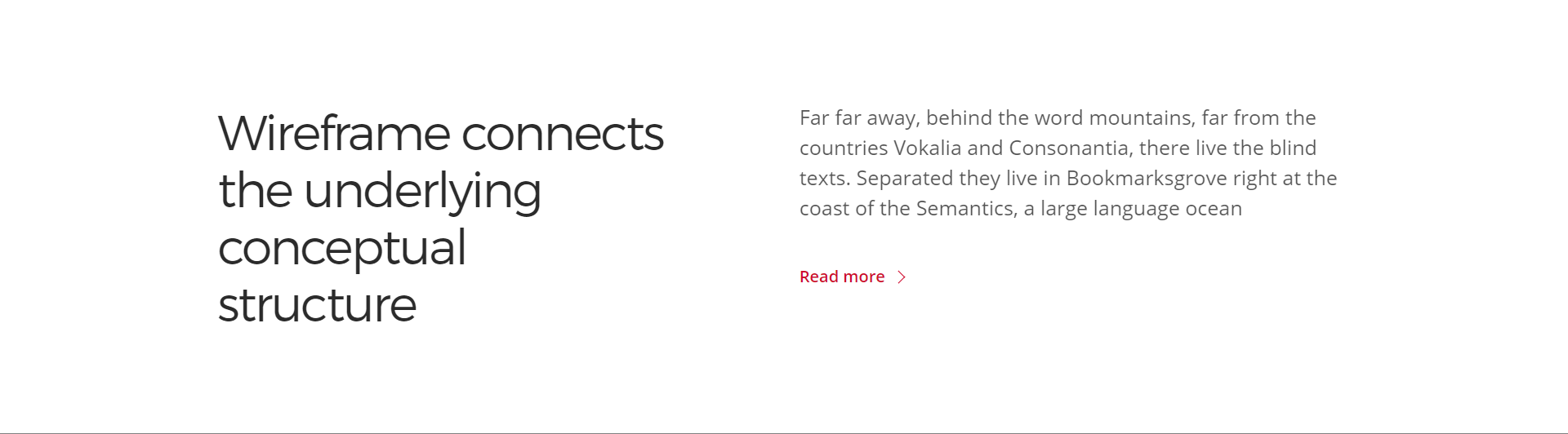Image resolution: width=1568 pixels, height=434 pixels.
Task: Select the heading line 'Wireframe connects'
Action: pyautogui.click(x=440, y=133)
